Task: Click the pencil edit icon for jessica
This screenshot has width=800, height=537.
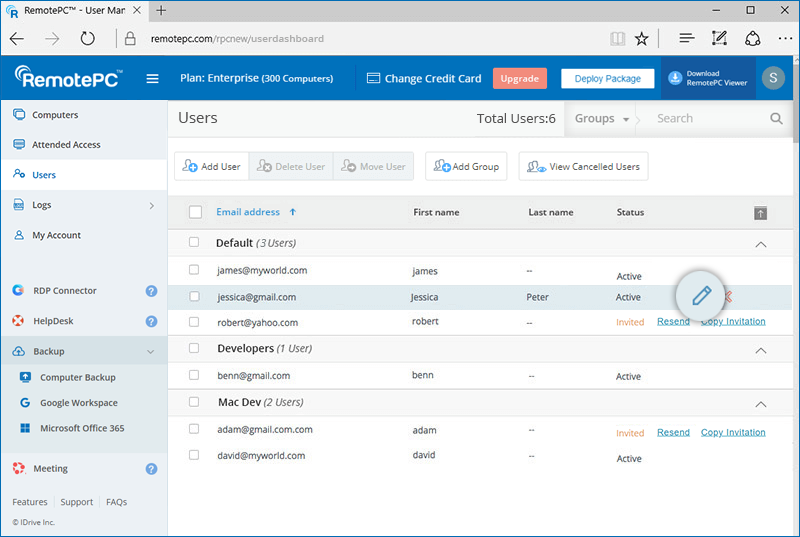Action: click(701, 296)
